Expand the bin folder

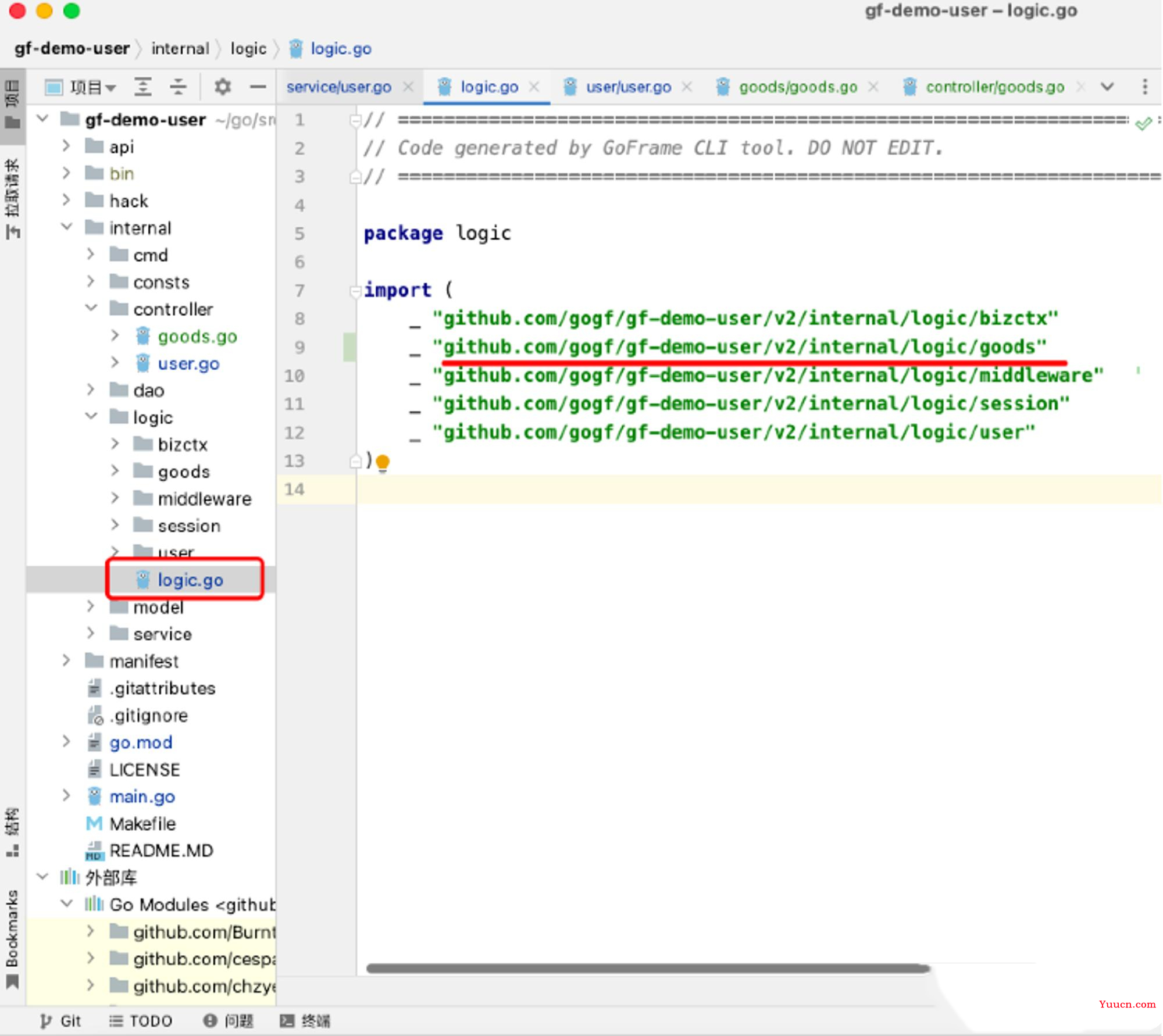66,173
